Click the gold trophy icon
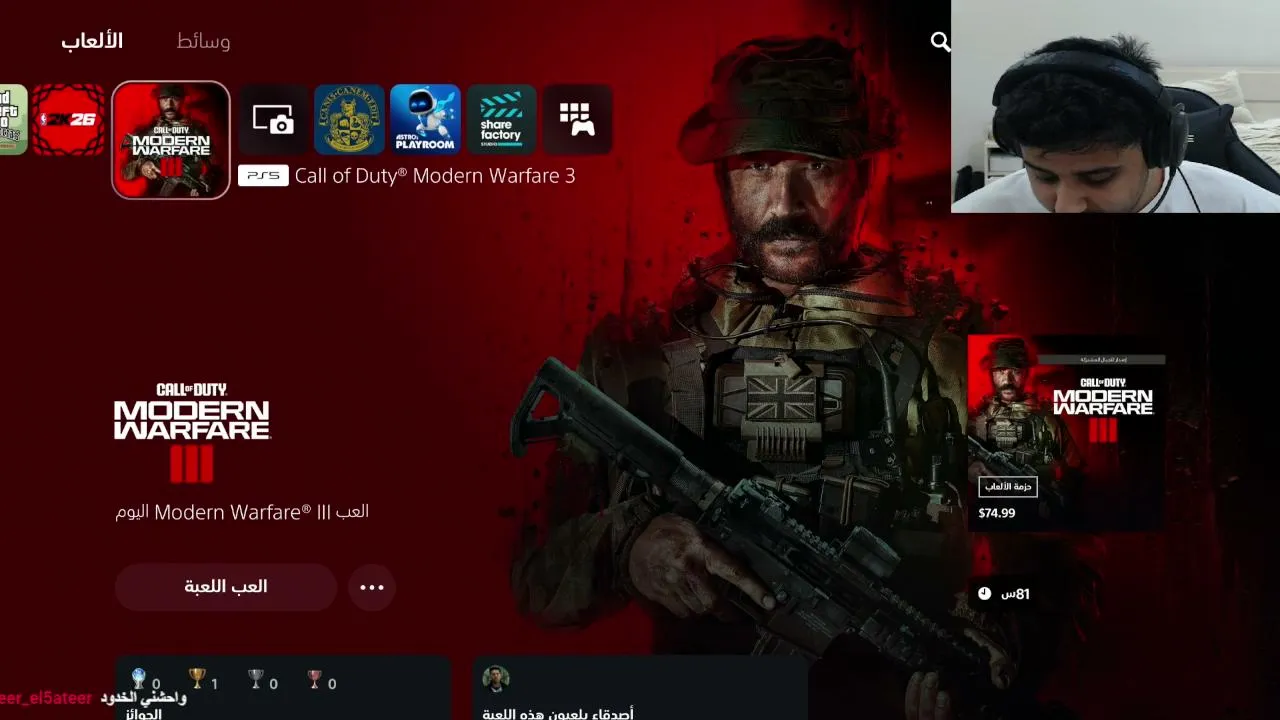The height and width of the screenshot is (720, 1280). click(197, 680)
